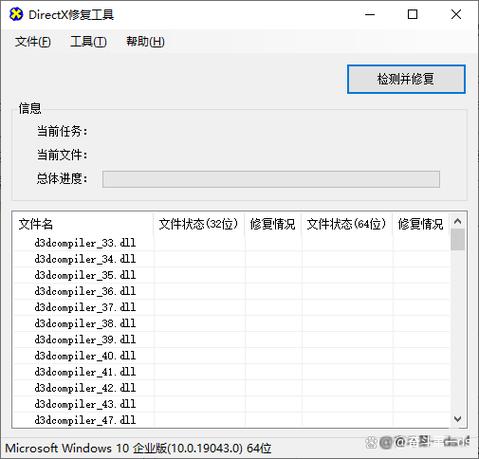Click the 文件状态(64位) column header

(x=347, y=224)
